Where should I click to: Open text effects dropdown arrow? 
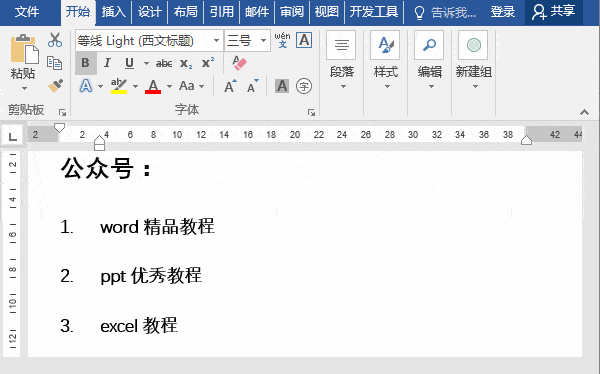(x=100, y=87)
